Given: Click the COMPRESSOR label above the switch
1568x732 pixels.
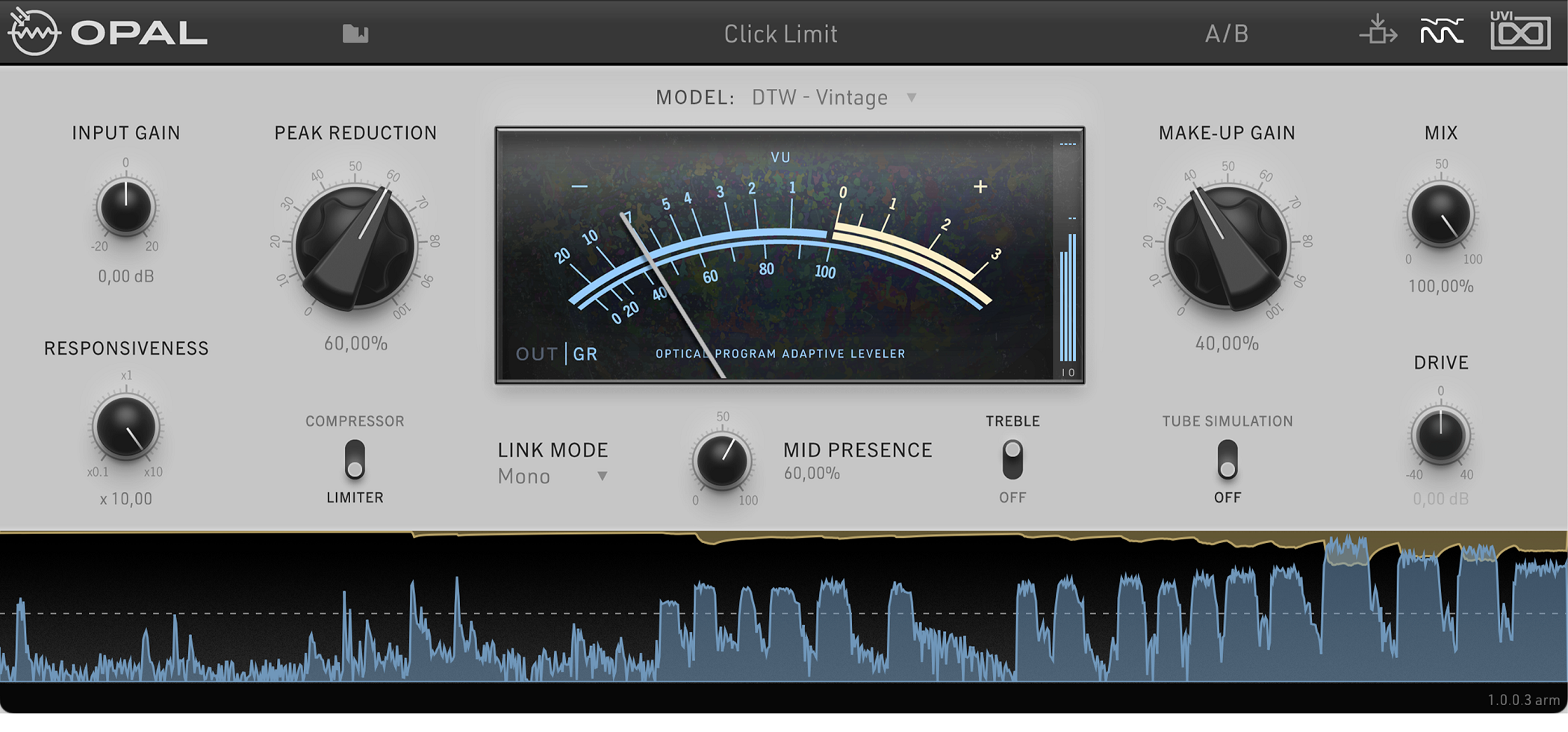Looking at the screenshot, I should [x=355, y=421].
